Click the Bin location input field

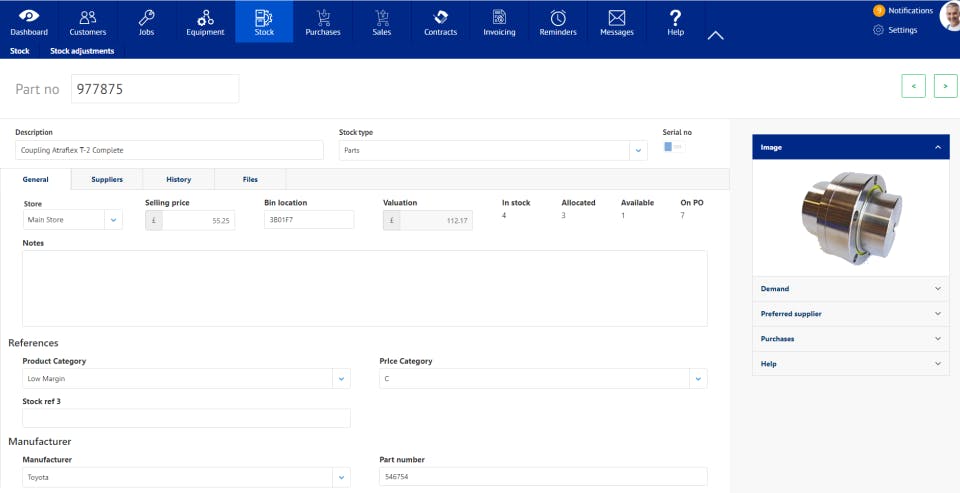coord(309,219)
